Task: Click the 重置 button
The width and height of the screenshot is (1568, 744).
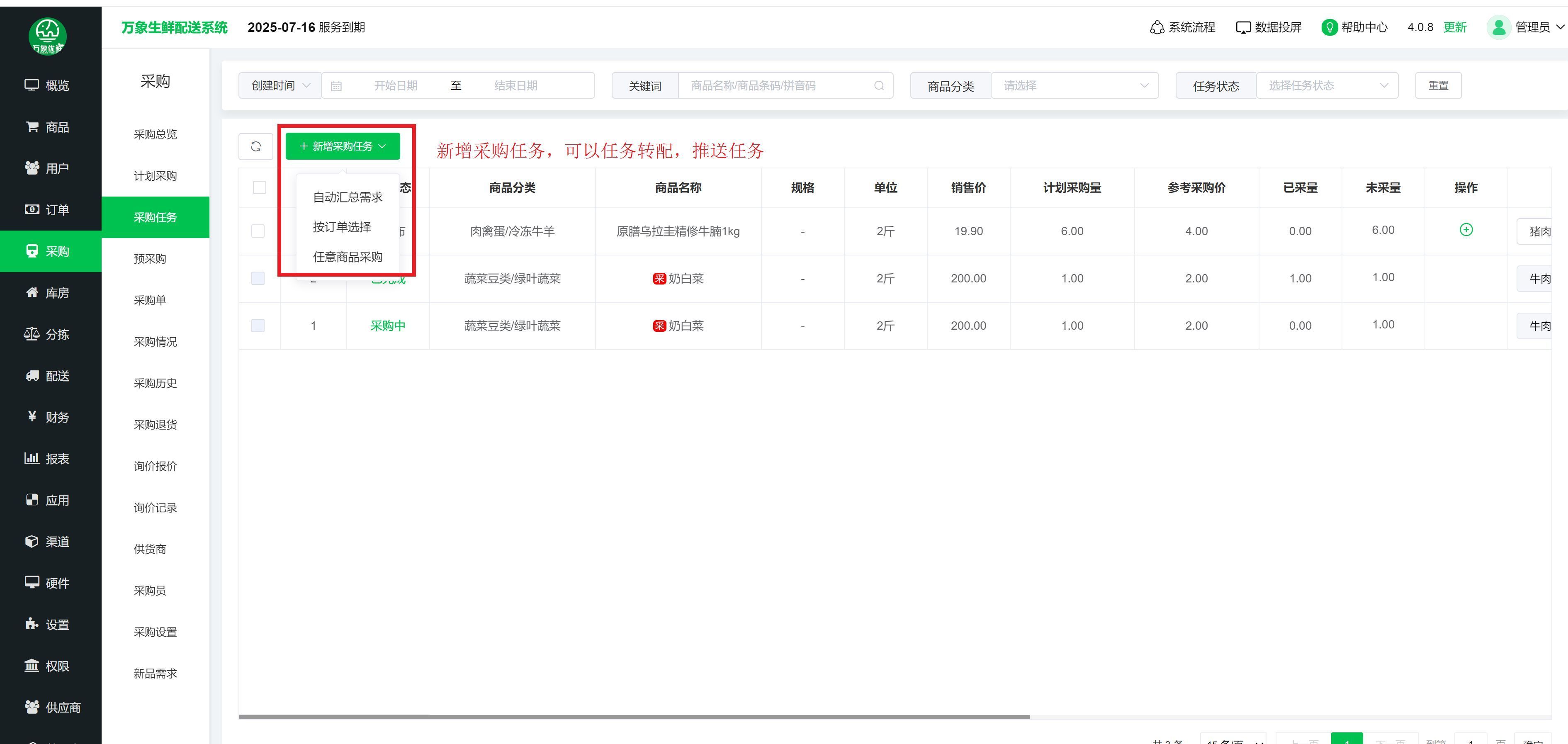Action: click(x=1438, y=86)
